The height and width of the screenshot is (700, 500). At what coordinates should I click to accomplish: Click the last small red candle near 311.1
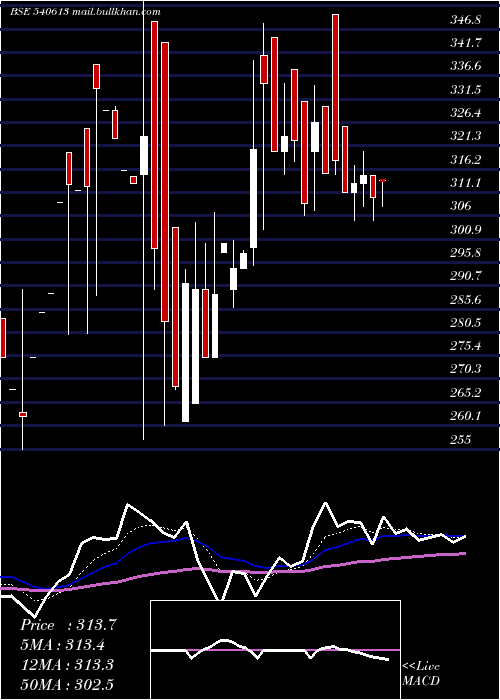click(383, 180)
